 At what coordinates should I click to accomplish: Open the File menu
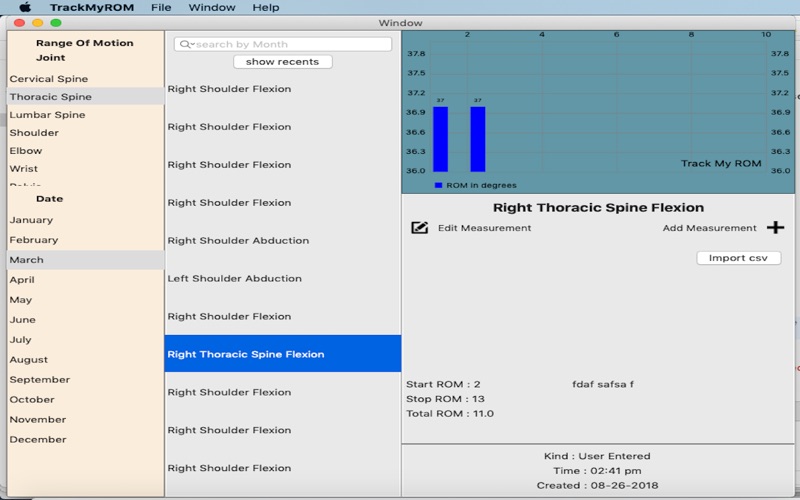(x=161, y=7)
